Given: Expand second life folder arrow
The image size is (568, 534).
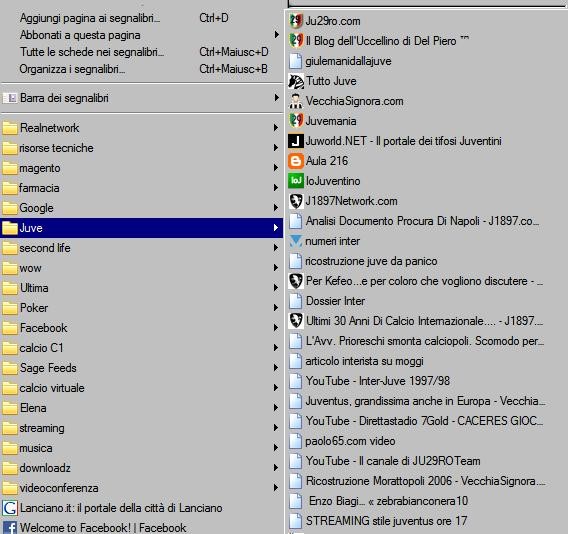Looking at the screenshot, I should pyautogui.click(x=276, y=248).
